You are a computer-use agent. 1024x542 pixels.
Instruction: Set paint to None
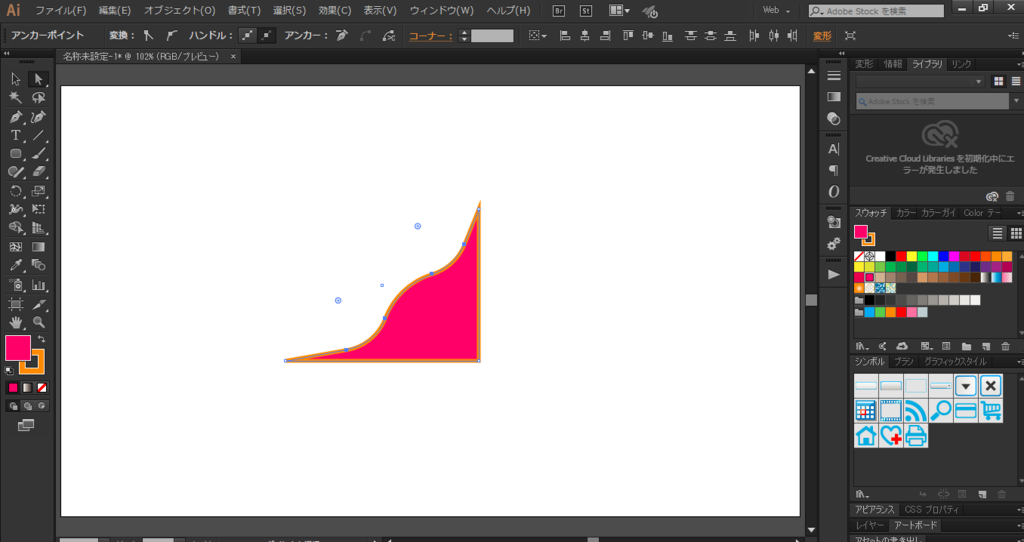point(42,388)
